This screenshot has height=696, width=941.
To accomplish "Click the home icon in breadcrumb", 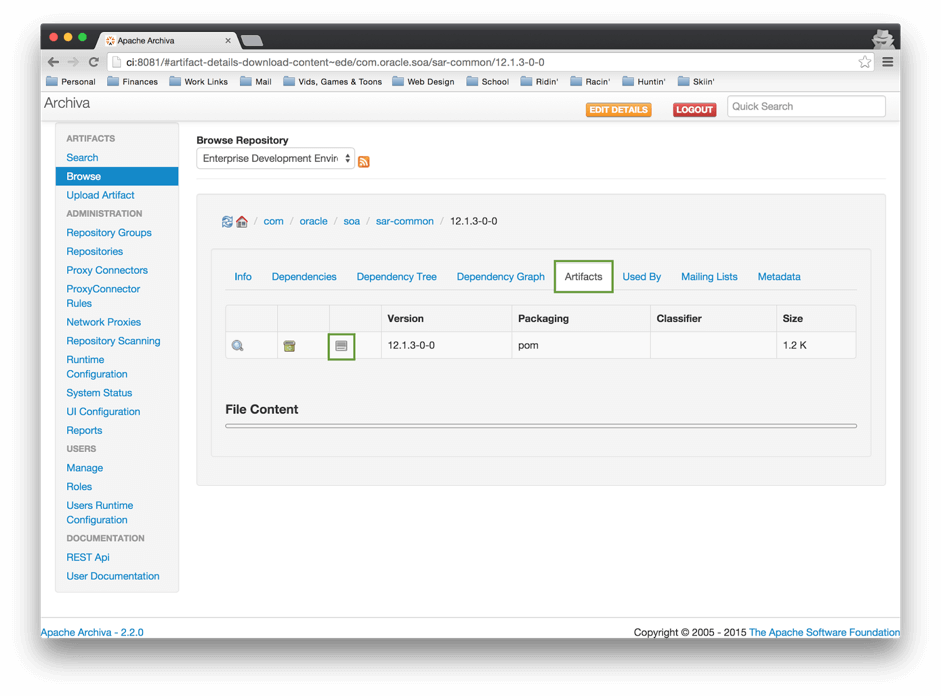I will 242,221.
